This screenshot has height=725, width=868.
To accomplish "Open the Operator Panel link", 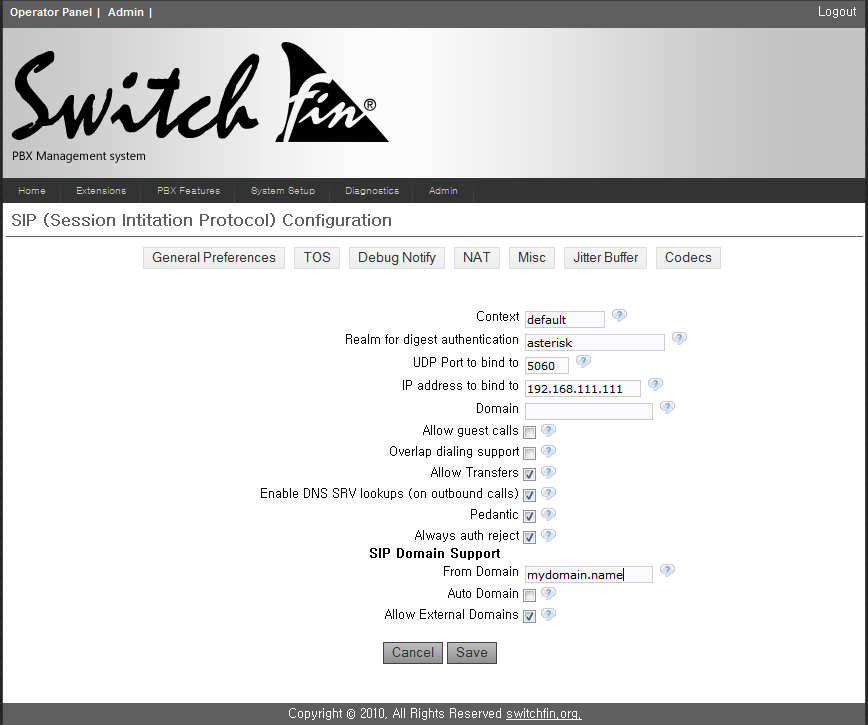I will coord(51,12).
